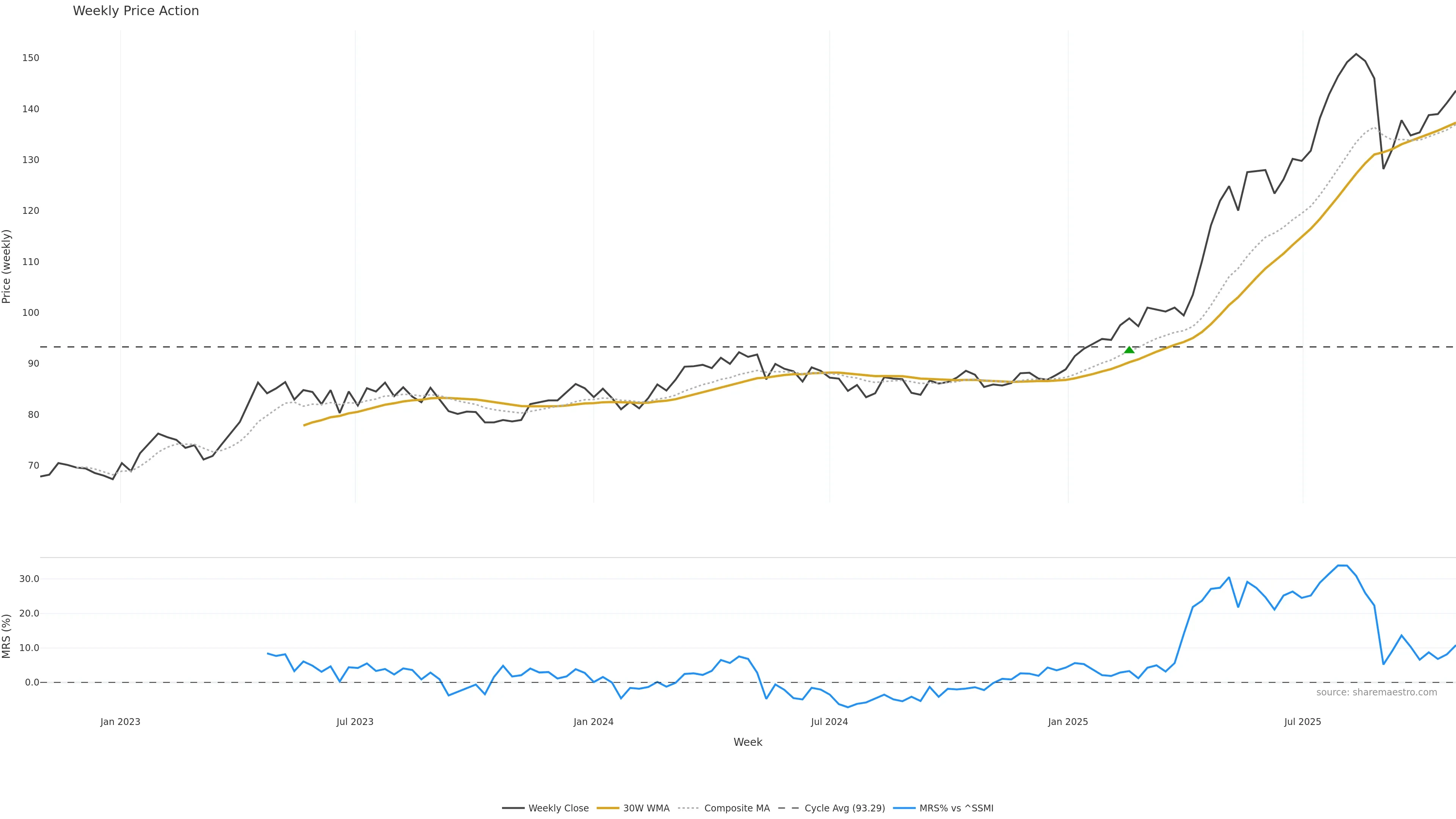Click the Weekly Price Action chart title
The height and width of the screenshot is (819, 1456).
click(136, 11)
